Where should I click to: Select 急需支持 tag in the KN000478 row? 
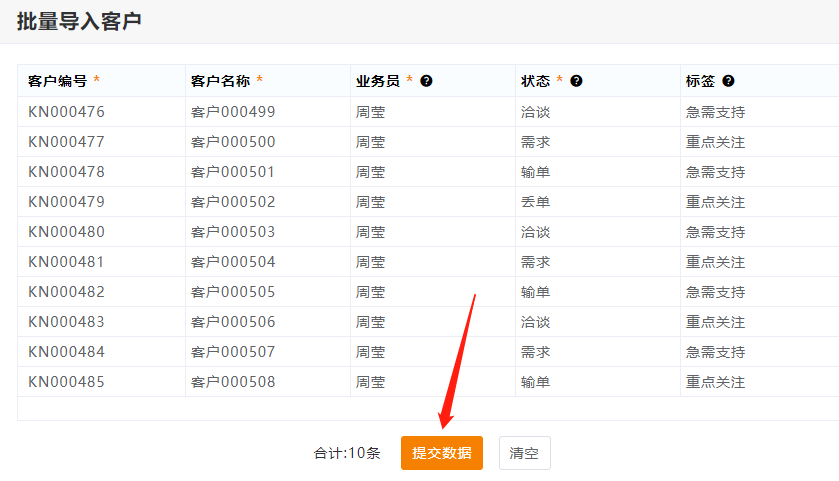coord(715,172)
